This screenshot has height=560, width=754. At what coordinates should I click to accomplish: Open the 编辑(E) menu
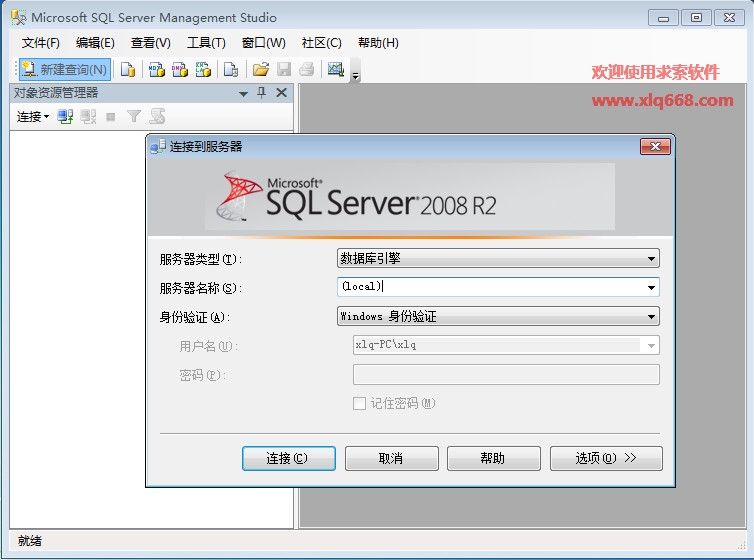click(95, 43)
